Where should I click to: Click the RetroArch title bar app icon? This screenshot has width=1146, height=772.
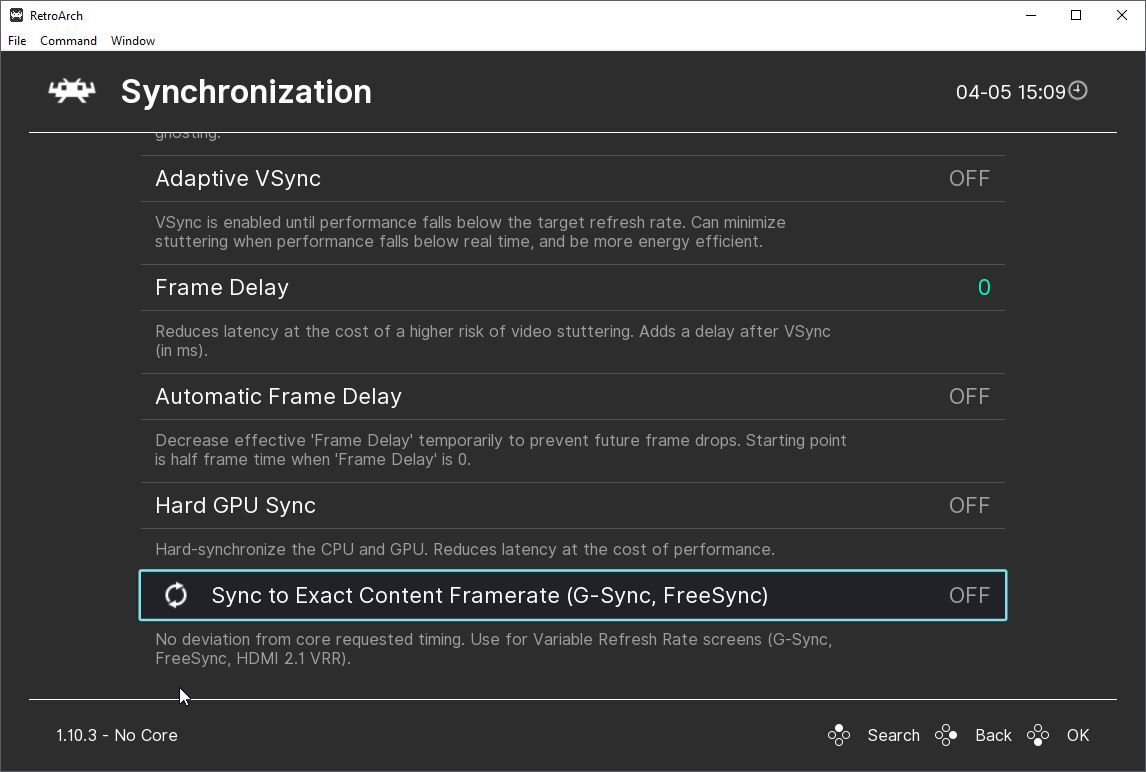pos(16,15)
